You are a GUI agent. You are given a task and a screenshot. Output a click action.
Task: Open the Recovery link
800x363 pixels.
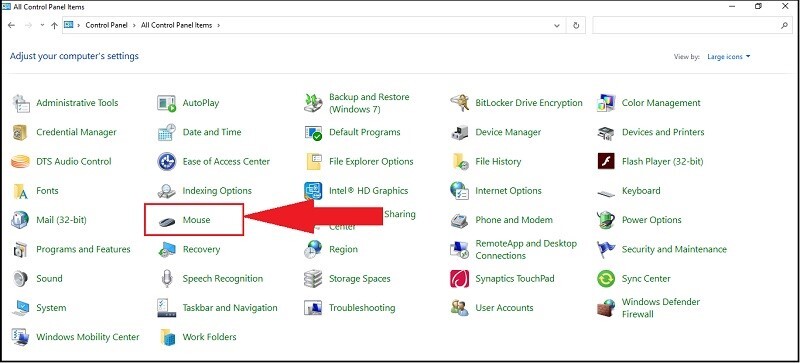coord(201,249)
